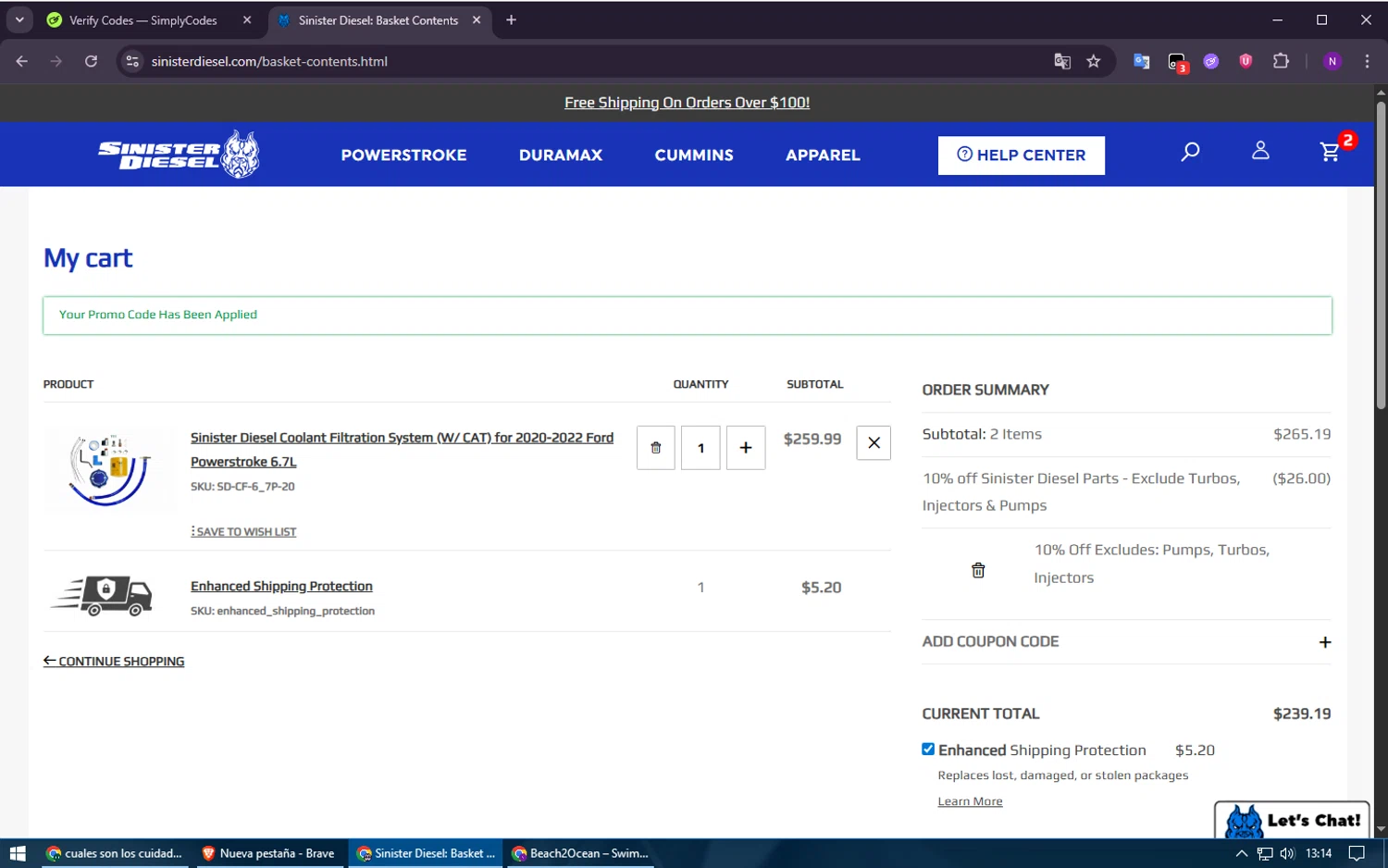Screen dimensions: 1388x868
Task: Open the volume control in system tray
Action: click(1287, 853)
